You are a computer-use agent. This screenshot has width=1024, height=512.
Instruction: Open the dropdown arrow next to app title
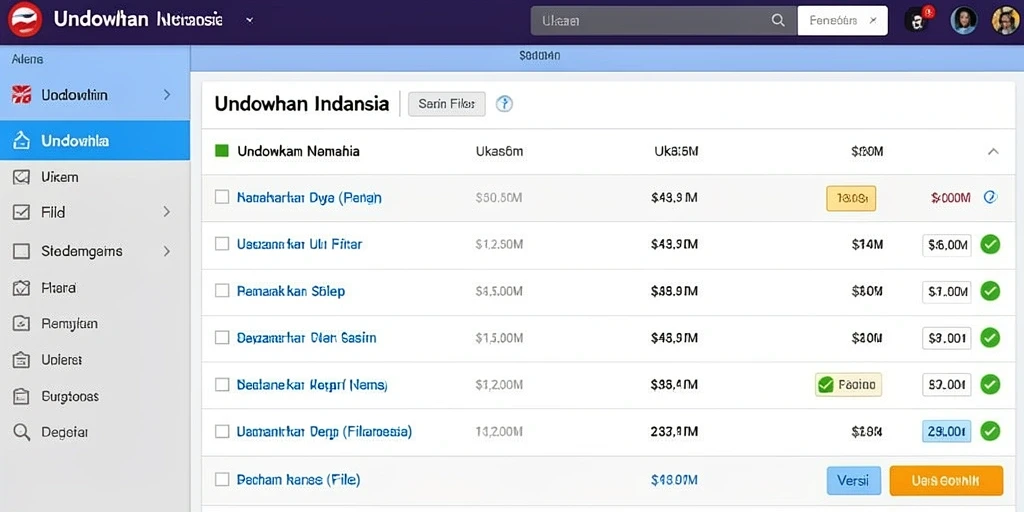pyautogui.click(x=249, y=20)
